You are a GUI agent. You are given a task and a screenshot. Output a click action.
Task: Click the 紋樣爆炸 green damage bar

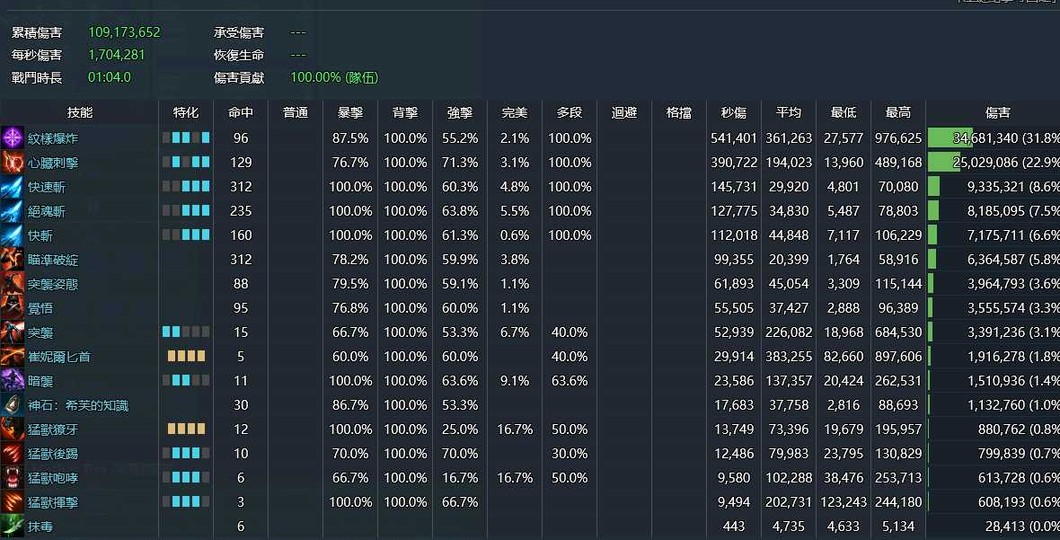(x=950, y=138)
